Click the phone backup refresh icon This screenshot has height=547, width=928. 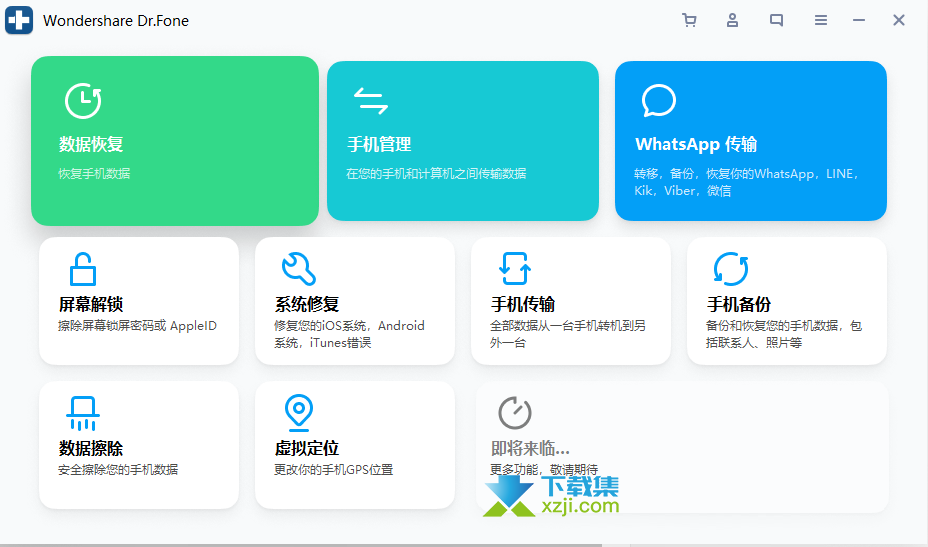[731, 269]
